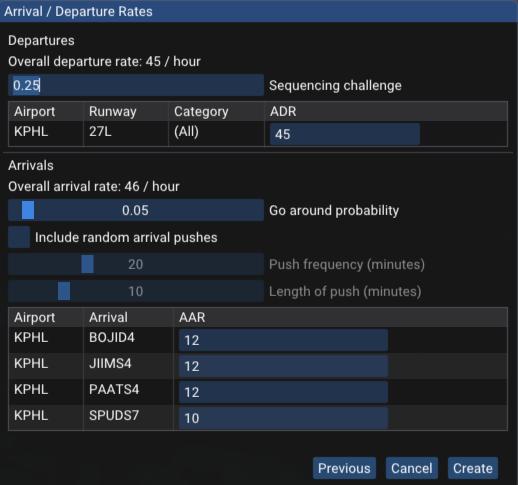Adjust the Go around probability slider

coord(136,210)
